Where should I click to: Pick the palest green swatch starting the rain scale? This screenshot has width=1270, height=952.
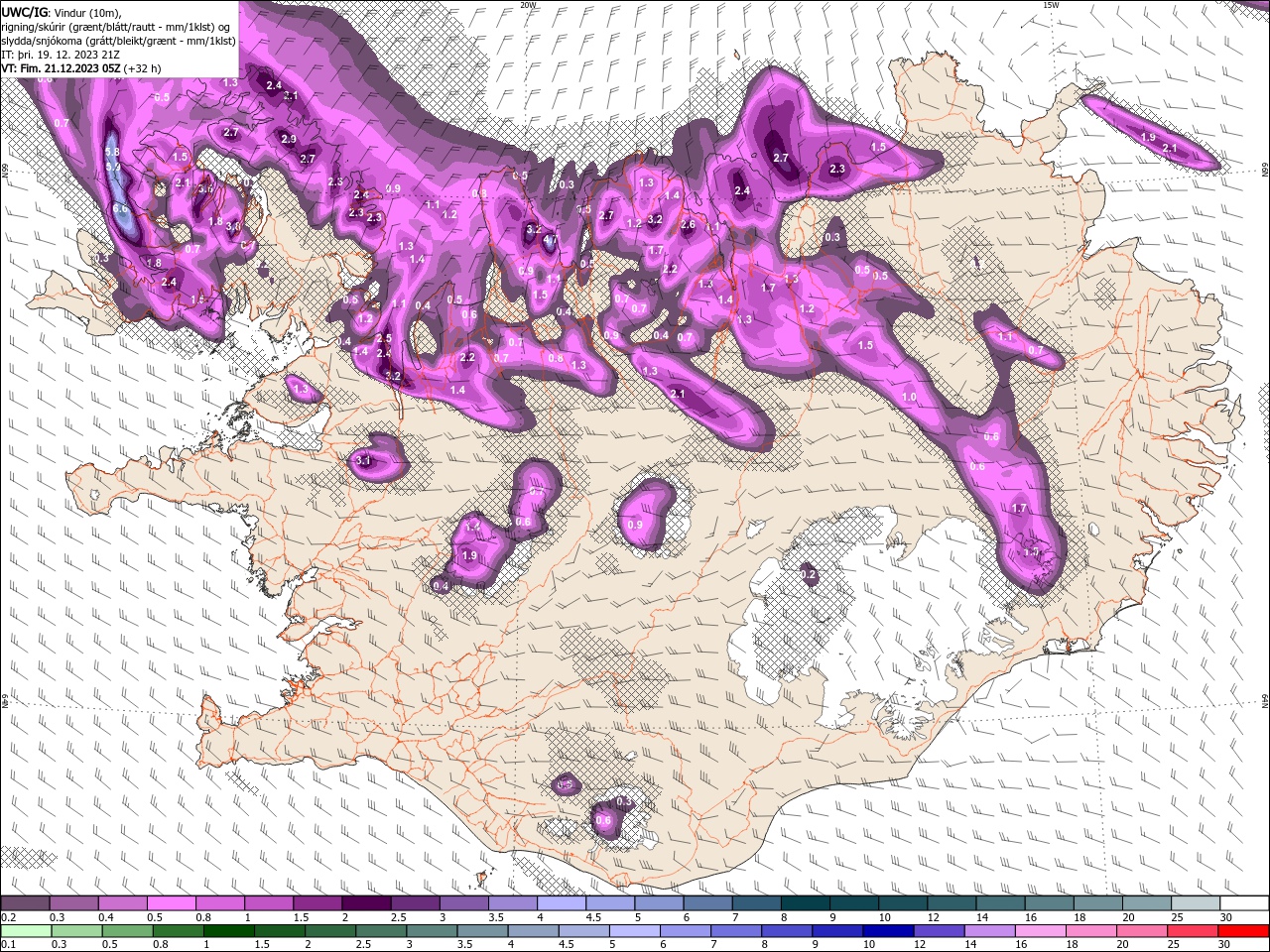[x=26, y=930]
